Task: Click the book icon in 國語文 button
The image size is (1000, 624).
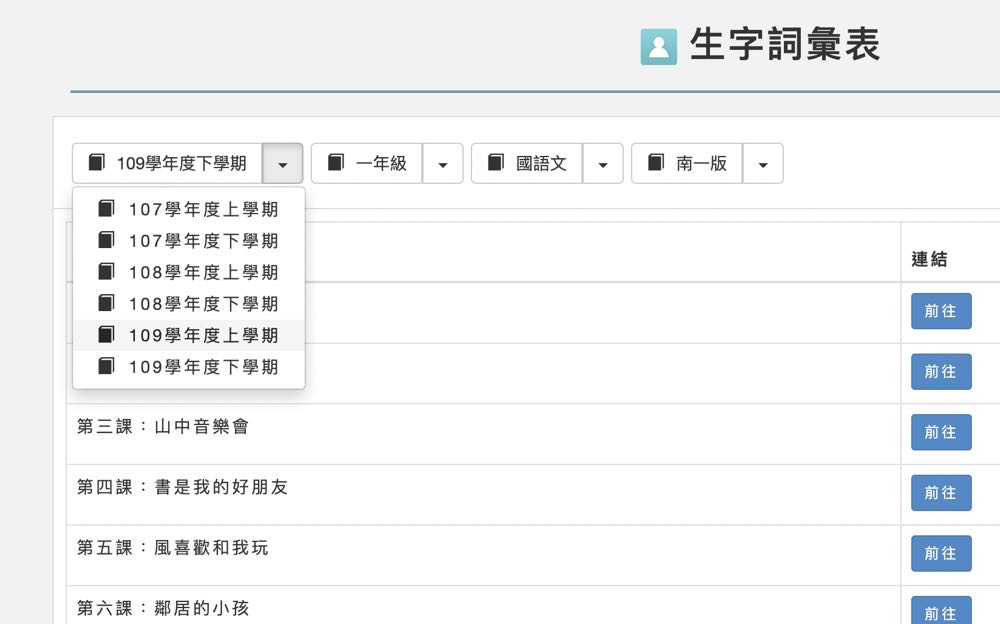Action: coord(496,163)
